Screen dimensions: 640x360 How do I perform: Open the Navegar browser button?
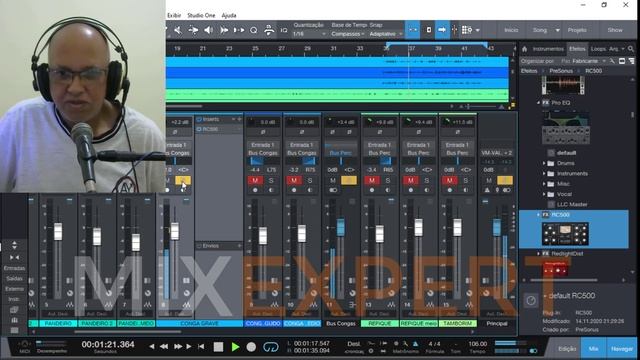point(622,349)
